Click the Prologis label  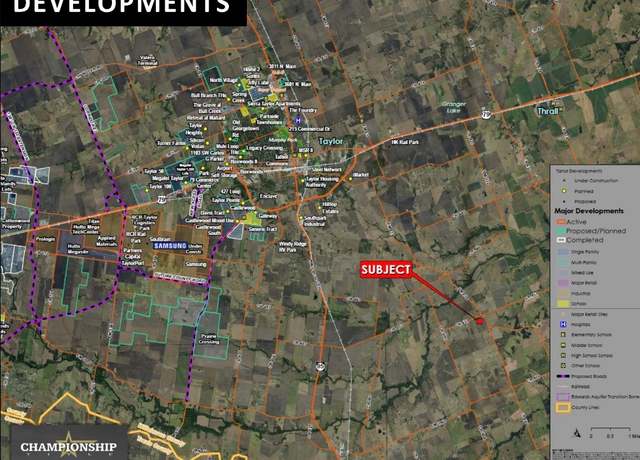[x=45, y=239]
